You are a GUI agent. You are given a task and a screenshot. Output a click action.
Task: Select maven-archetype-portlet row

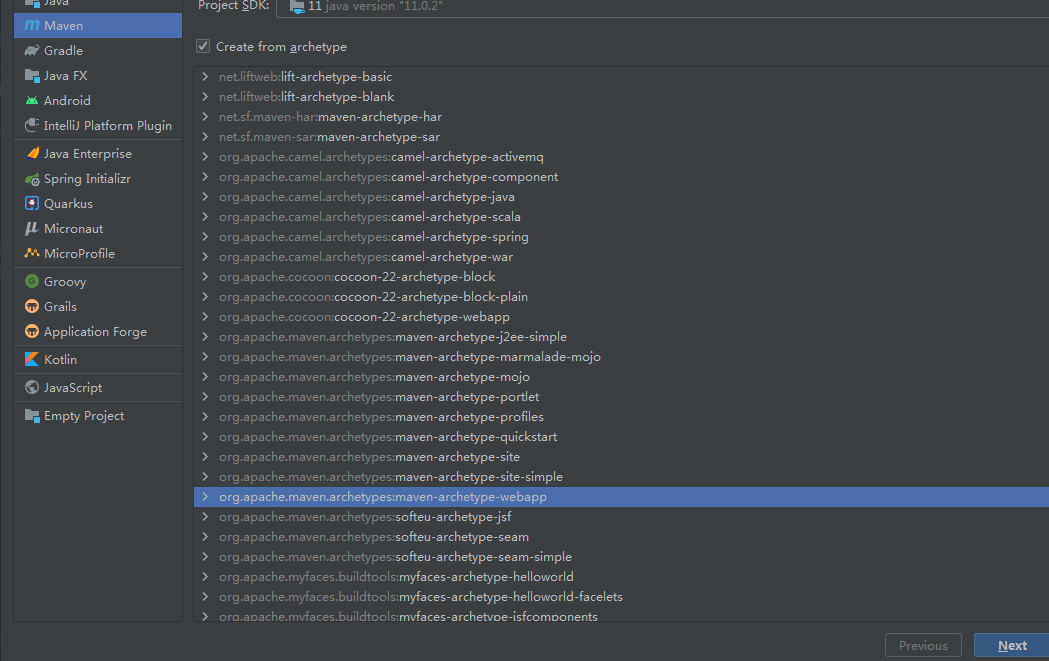click(x=622, y=397)
